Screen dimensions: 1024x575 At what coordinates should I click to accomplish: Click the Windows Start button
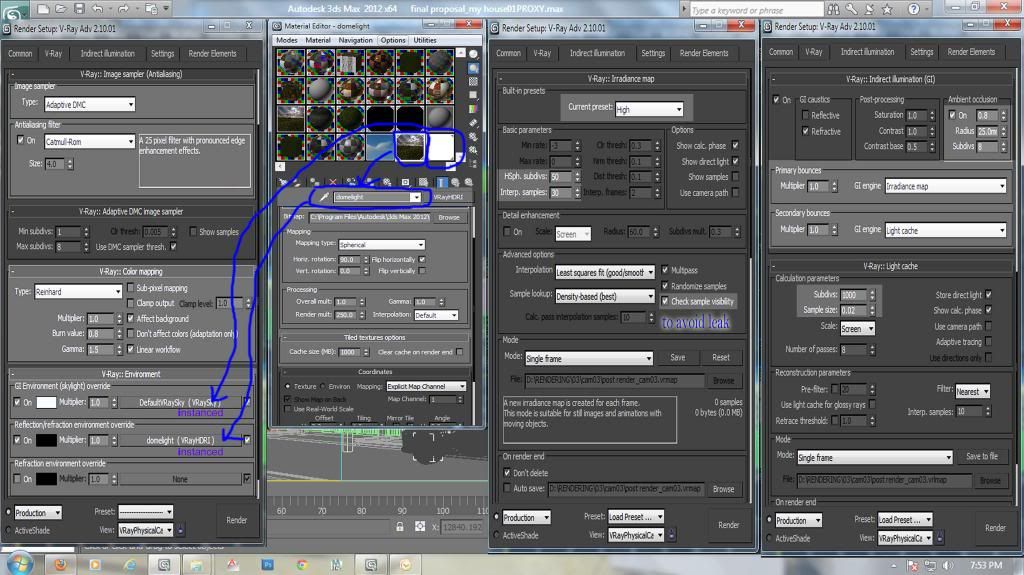tap(18, 563)
